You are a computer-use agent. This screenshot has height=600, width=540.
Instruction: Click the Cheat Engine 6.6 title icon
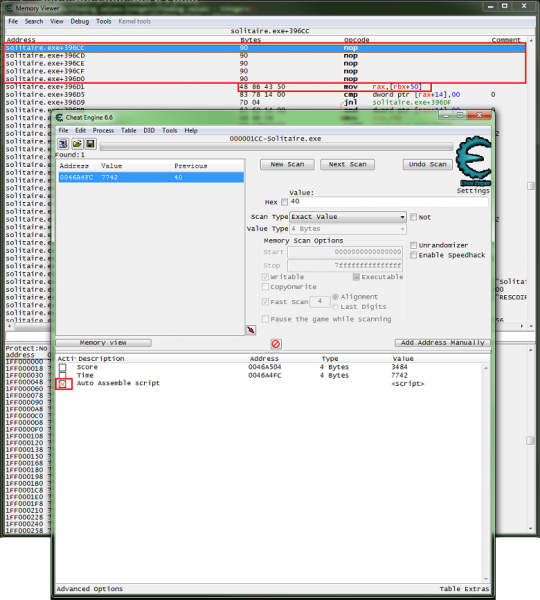pos(59,117)
